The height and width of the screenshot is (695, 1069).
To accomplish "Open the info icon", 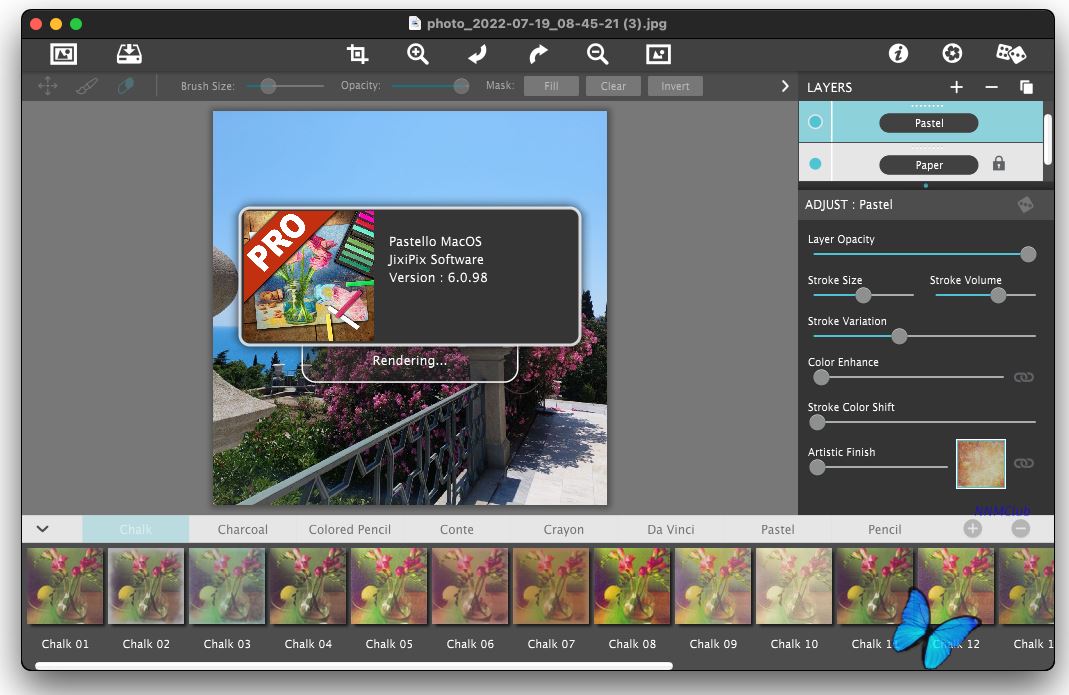I will tap(899, 53).
